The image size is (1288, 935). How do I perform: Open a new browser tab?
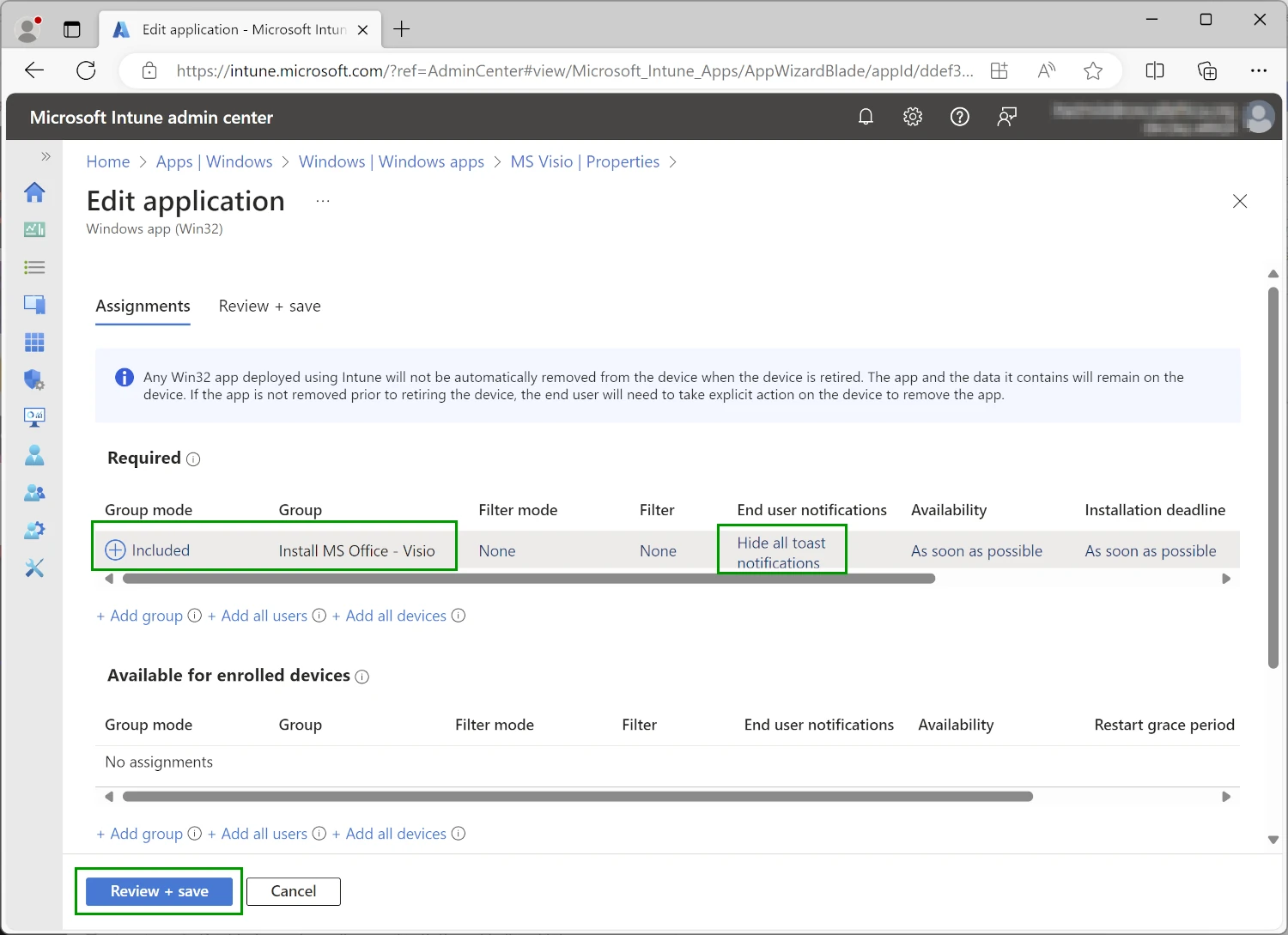coord(401,29)
